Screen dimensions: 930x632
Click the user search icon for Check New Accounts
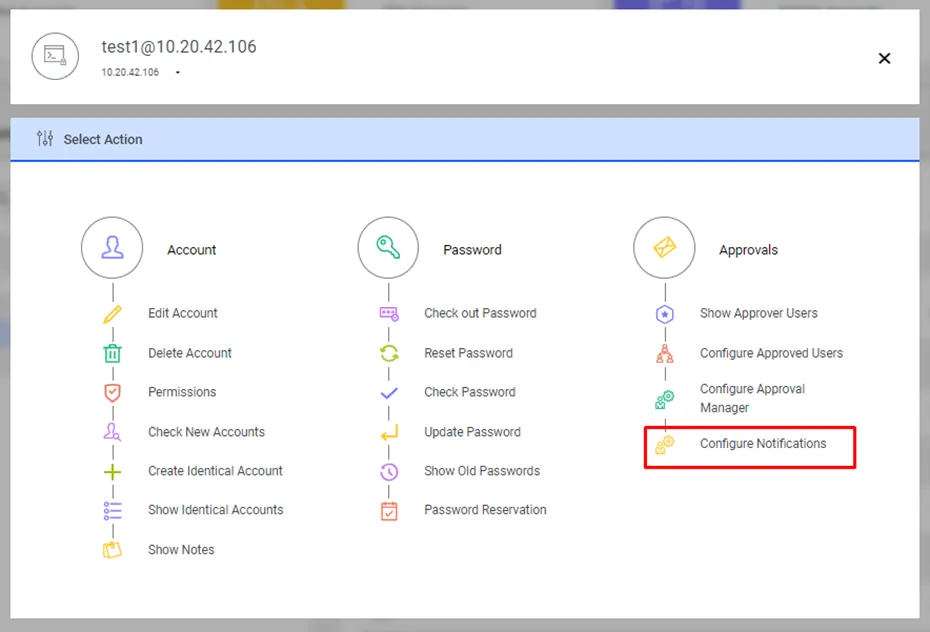coord(112,432)
